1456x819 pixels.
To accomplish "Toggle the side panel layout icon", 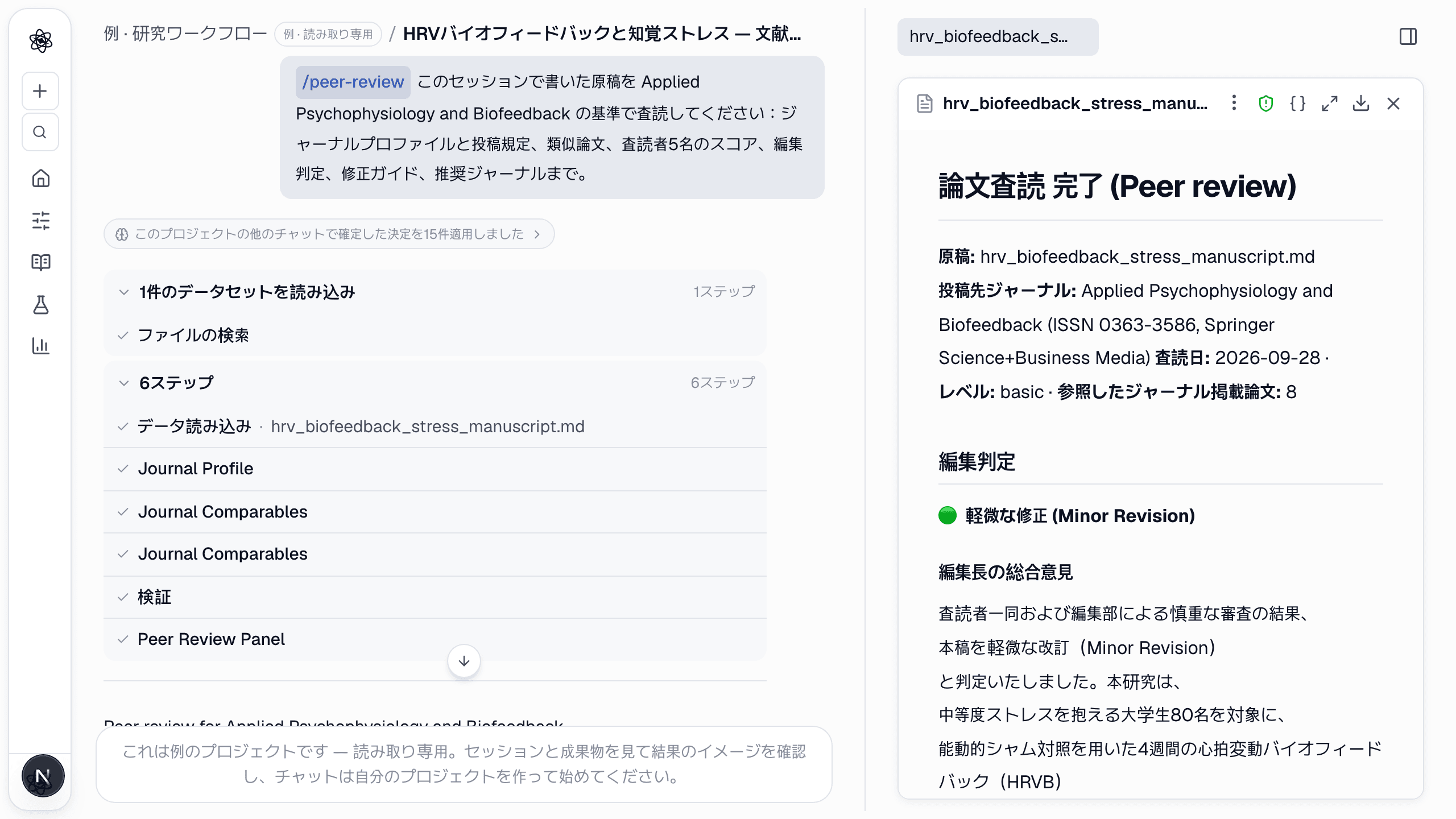I will [x=1408, y=37].
